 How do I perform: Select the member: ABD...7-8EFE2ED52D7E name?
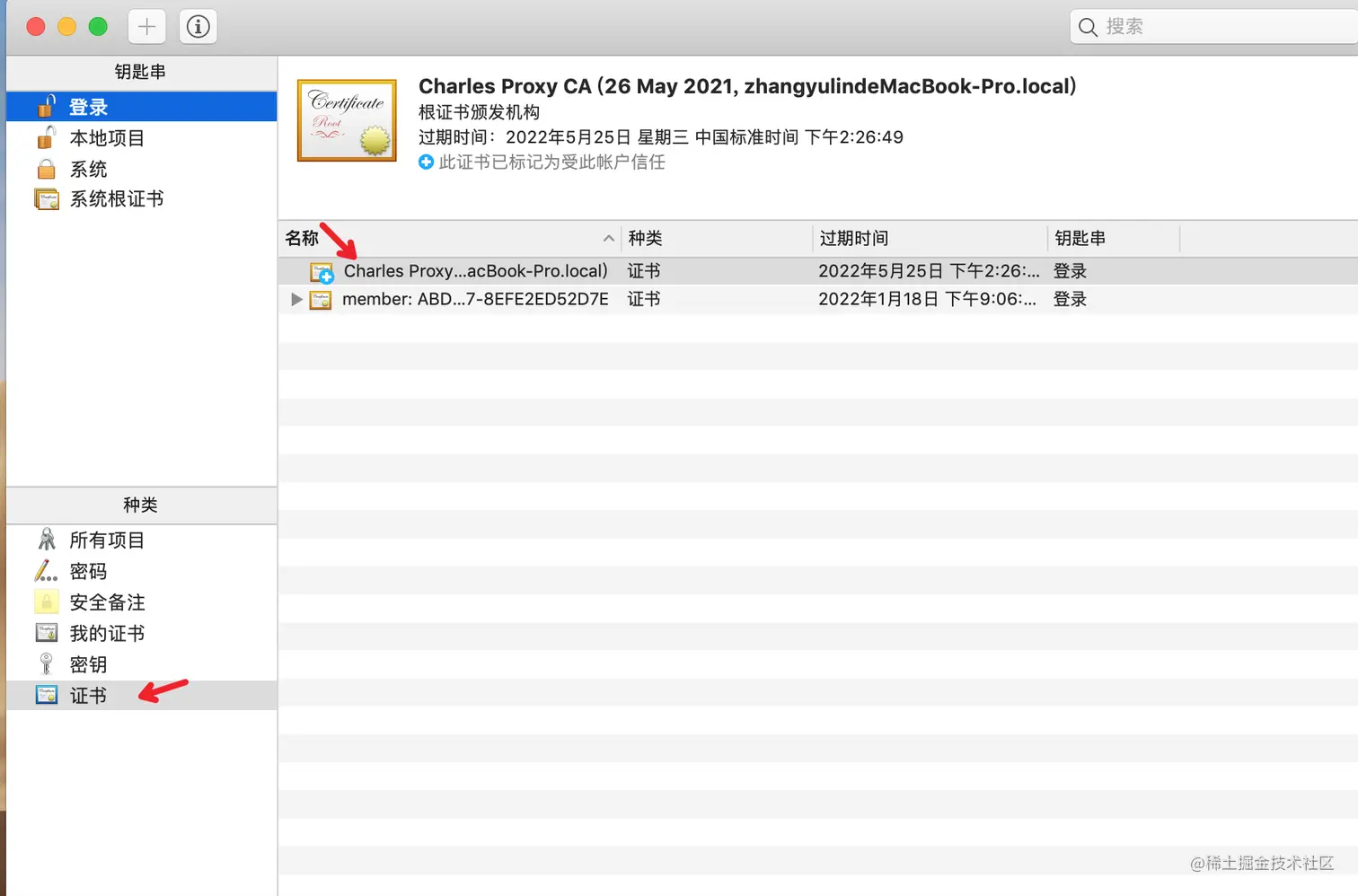(475, 299)
